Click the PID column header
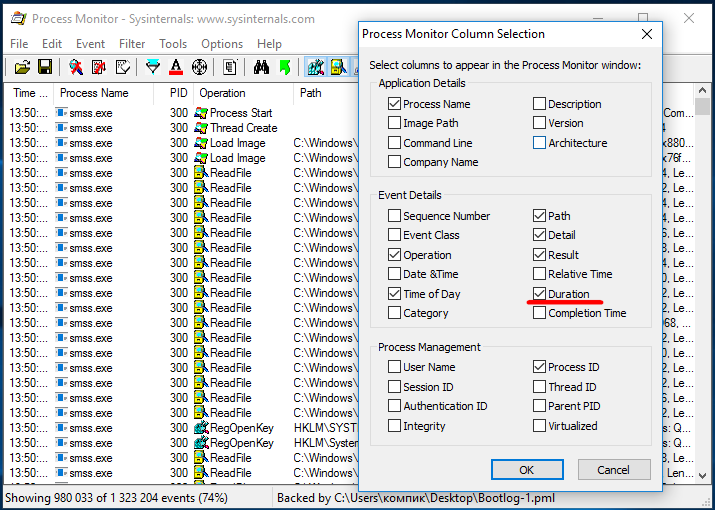The height and width of the screenshot is (510, 715). point(174,93)
